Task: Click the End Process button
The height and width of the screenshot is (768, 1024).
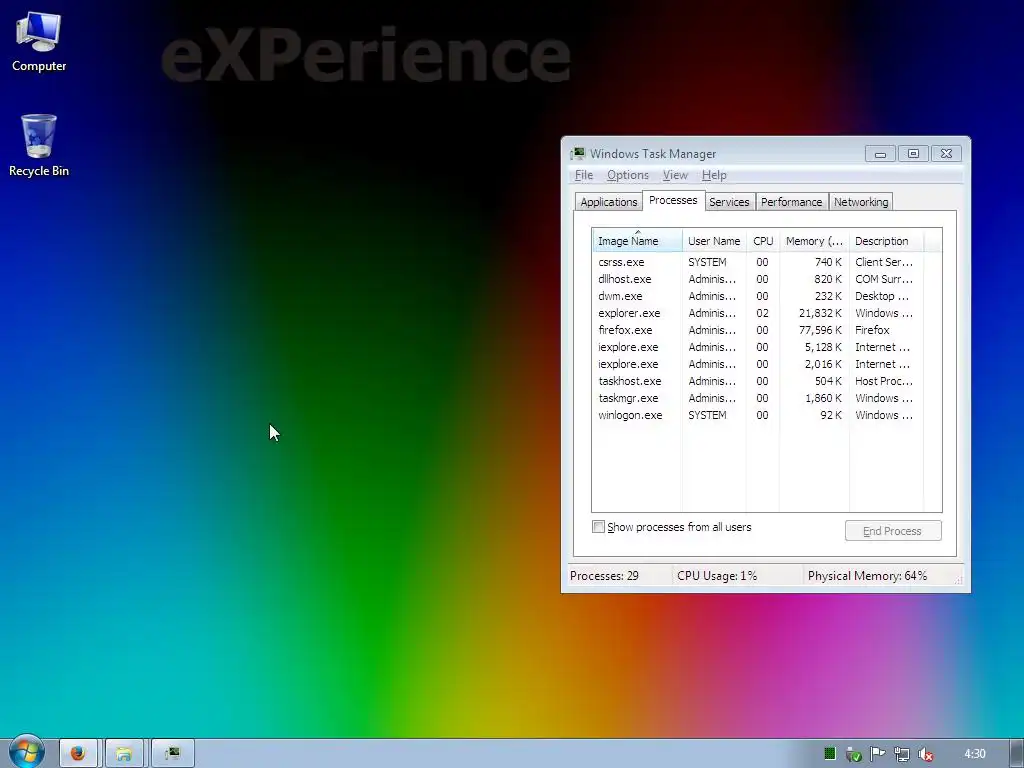Action: pos(893,531)
